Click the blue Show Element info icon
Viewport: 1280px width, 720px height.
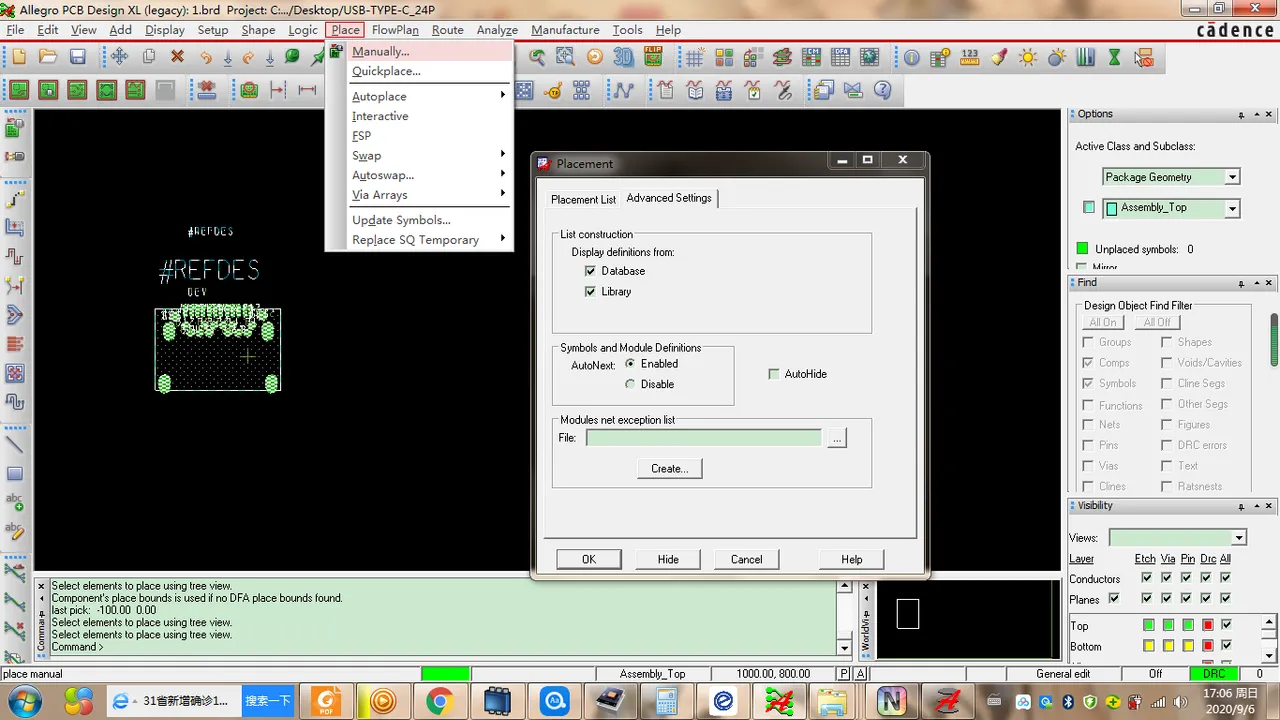click(911, 57)
